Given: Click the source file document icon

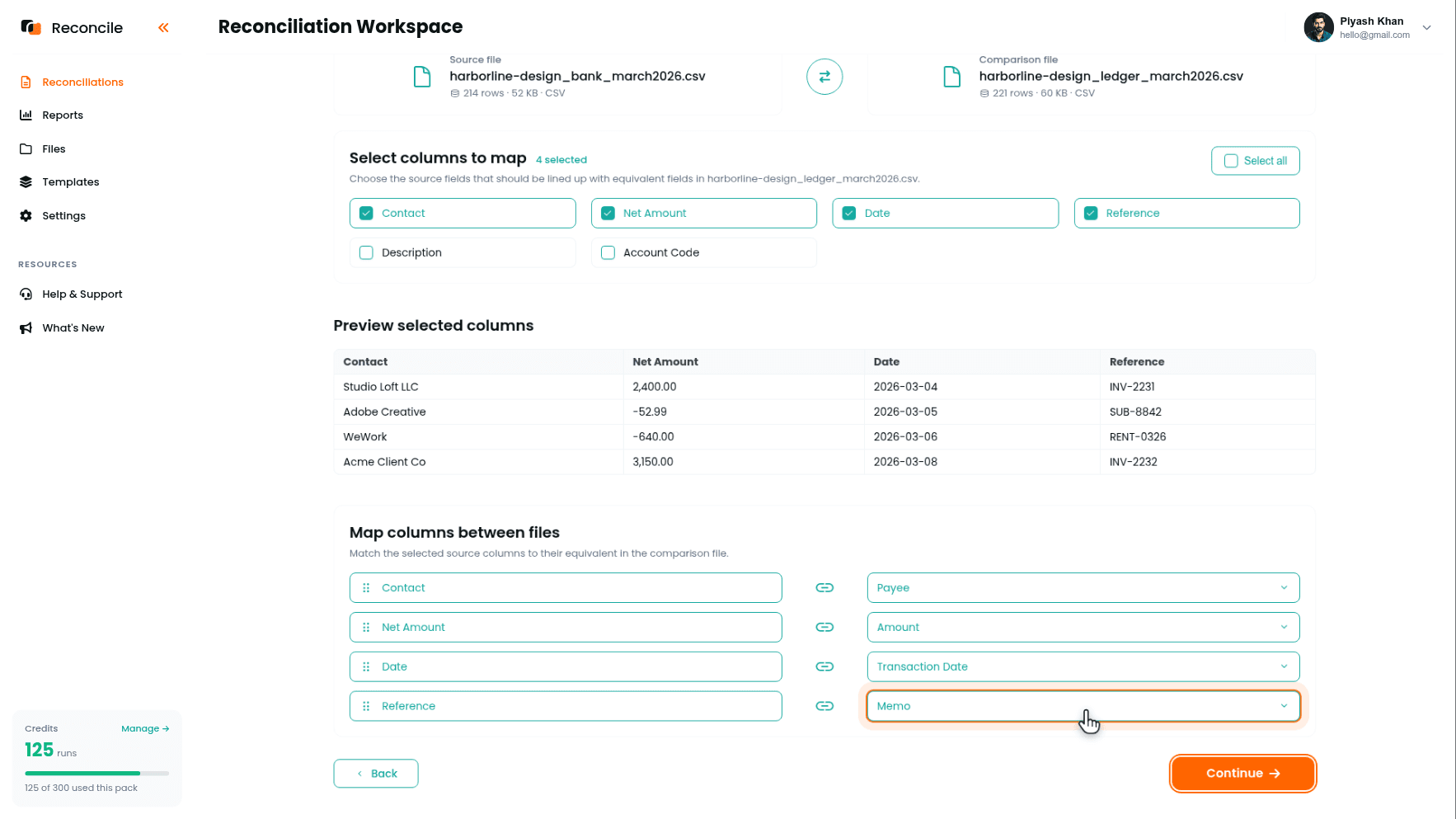Looking at the screenshot, I should point(422,77).
